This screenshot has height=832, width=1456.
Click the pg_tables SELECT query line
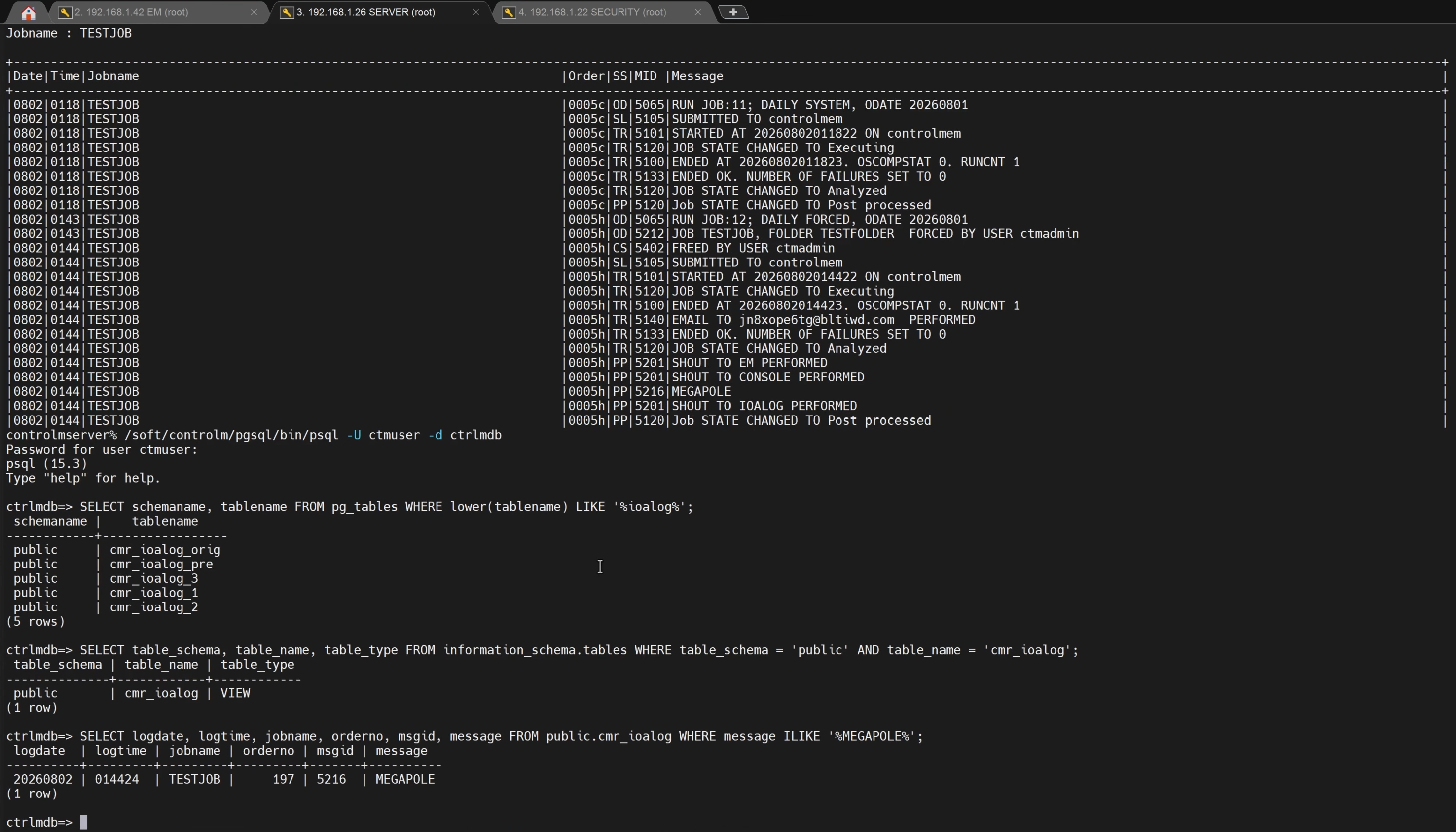point(349,507)
